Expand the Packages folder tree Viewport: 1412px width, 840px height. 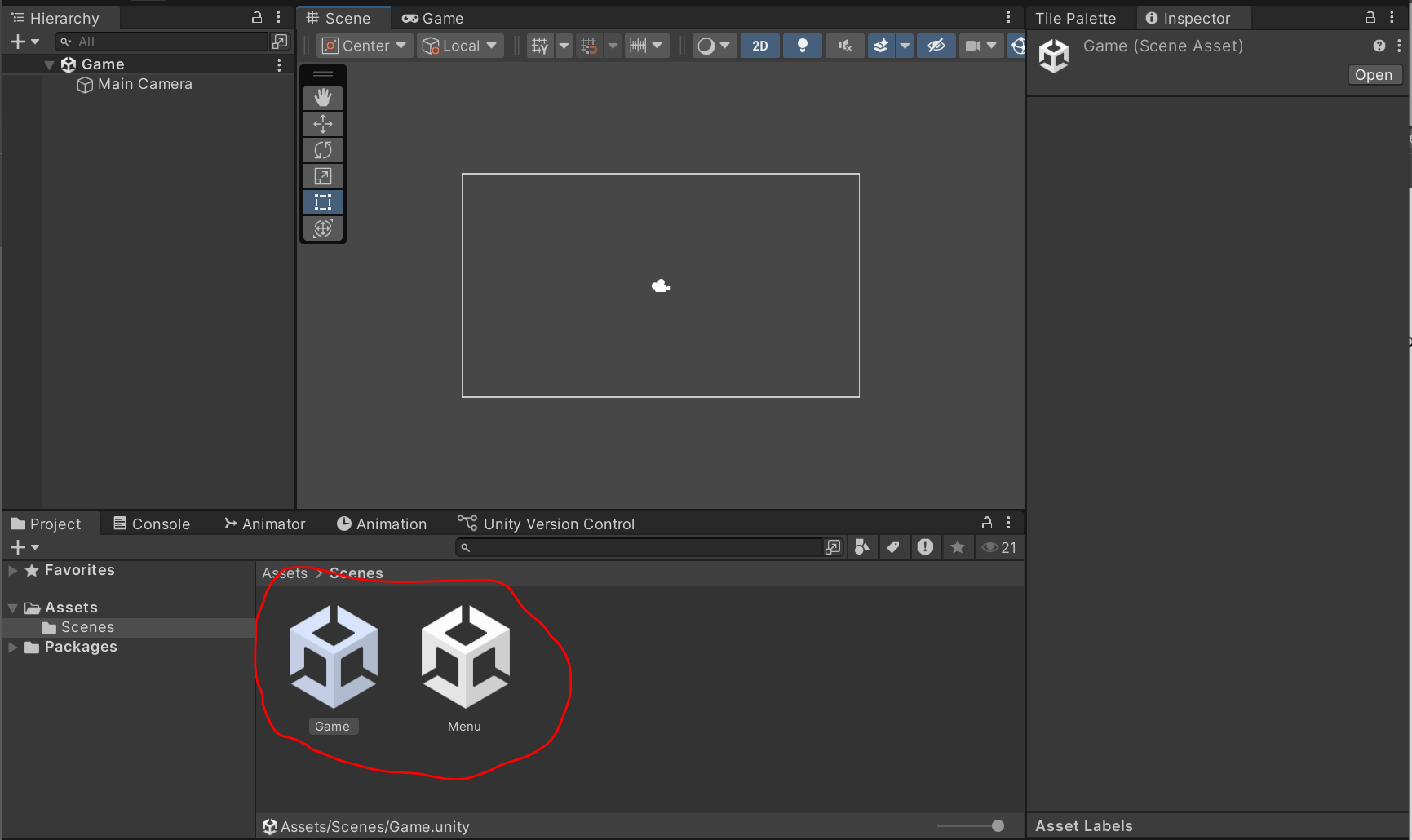pos(13,647)
